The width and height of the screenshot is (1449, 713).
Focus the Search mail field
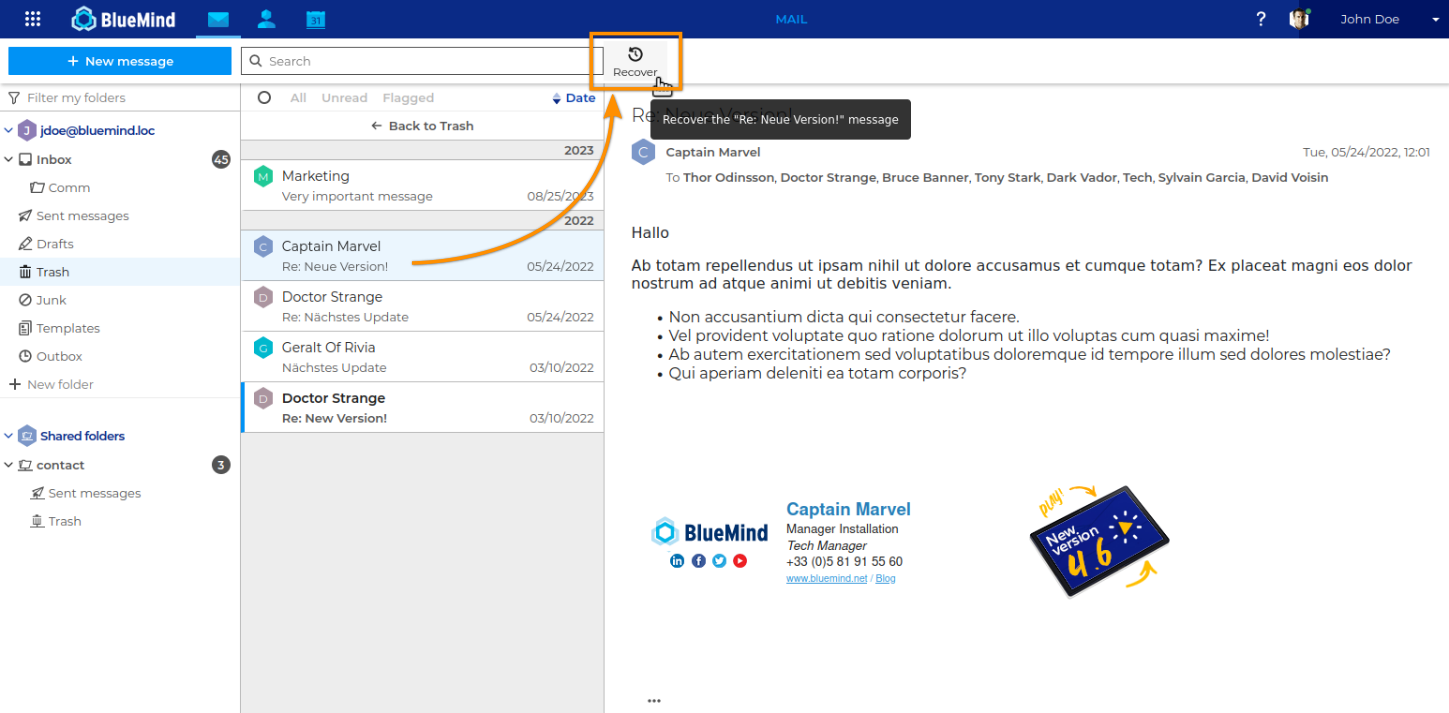(x=422, y=61)
